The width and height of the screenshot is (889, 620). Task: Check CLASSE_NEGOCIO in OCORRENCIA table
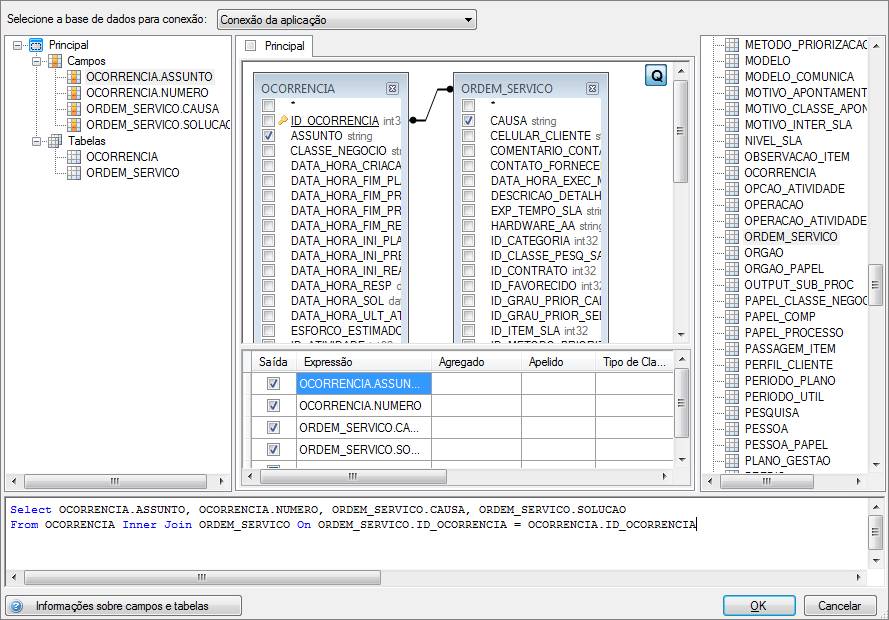pyautogui.click(x=269, y=150)
